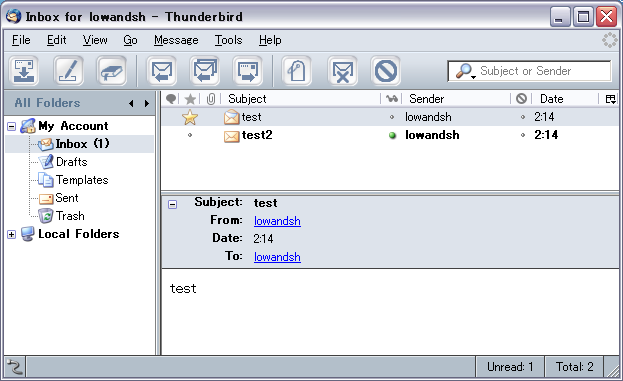Select the "test" message row

(390, 117)
